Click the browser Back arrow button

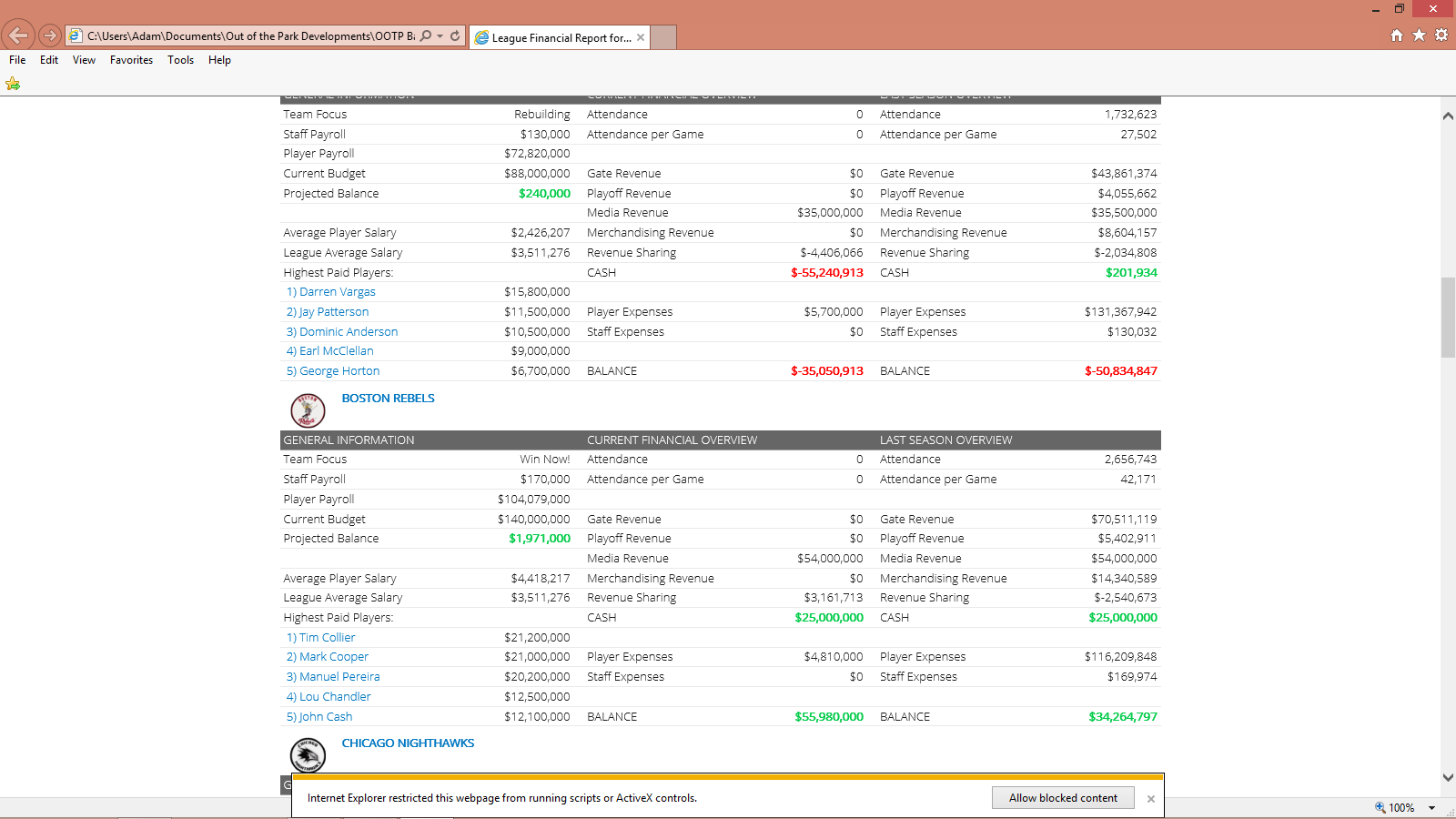tap(18, 35)
